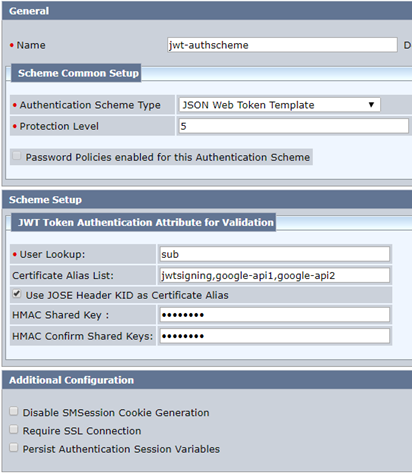
Task: Enable Password Policies for this Authentication Scheme checkbox
Action: point(16,156)
